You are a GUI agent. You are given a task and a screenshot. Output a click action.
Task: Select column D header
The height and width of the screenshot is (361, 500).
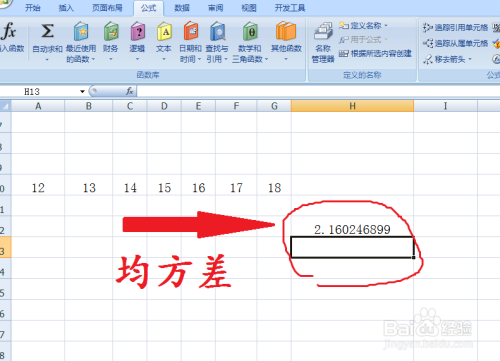click(164, 106)
